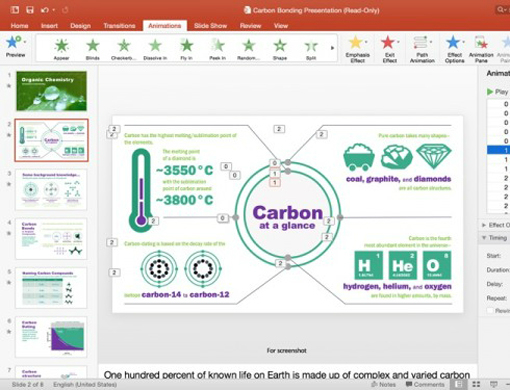Image resolution: width=510 pixels, height=390 pixels.
Task: Select slide 3 background knowledge thumbnail
Action: tap(51, 189)
